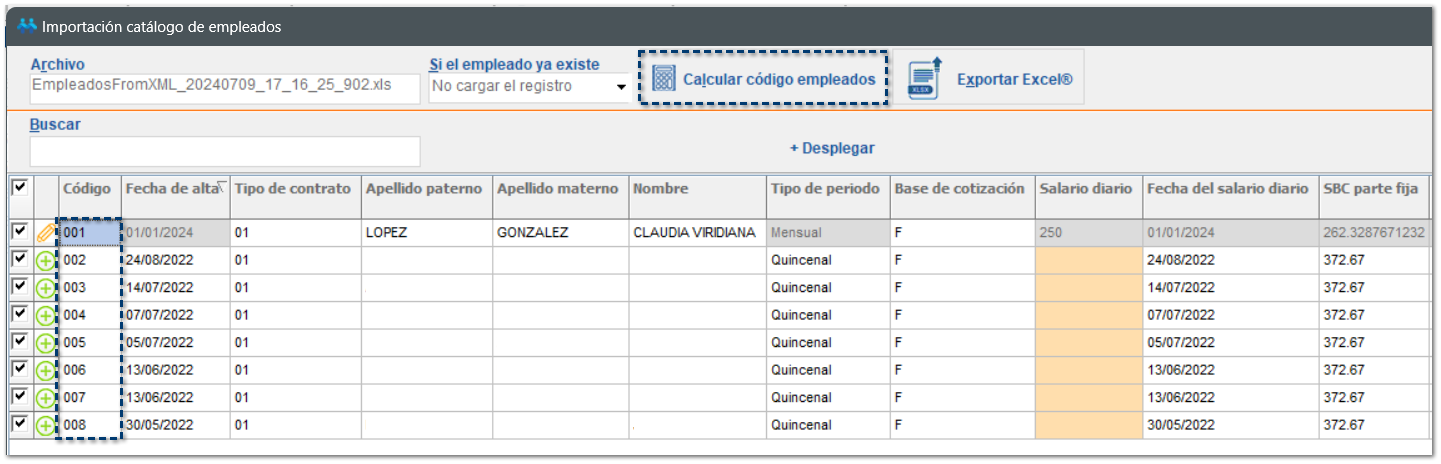Click the green plus icon for row 006
The image size is (1441, 464).
(46, 371)
